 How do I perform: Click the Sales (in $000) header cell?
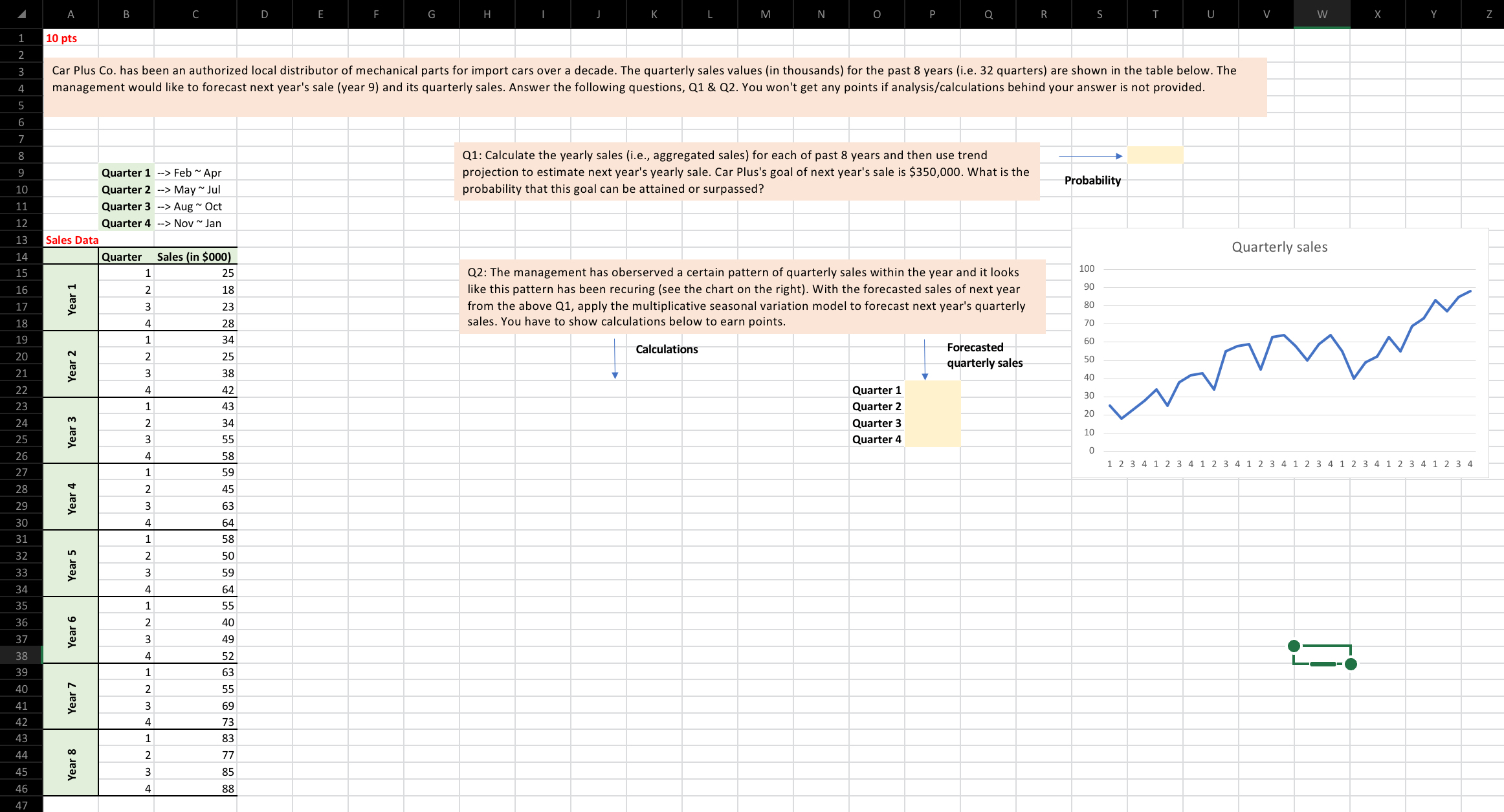tap(195, 257)
